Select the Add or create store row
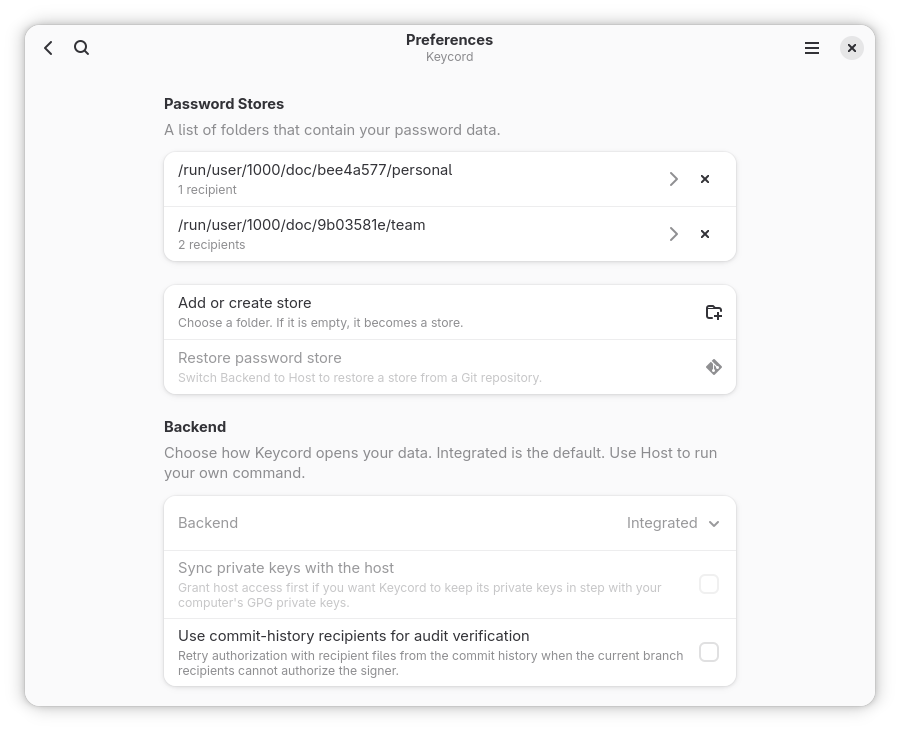This screenshot has width=900, height=731. click(450, 312)
